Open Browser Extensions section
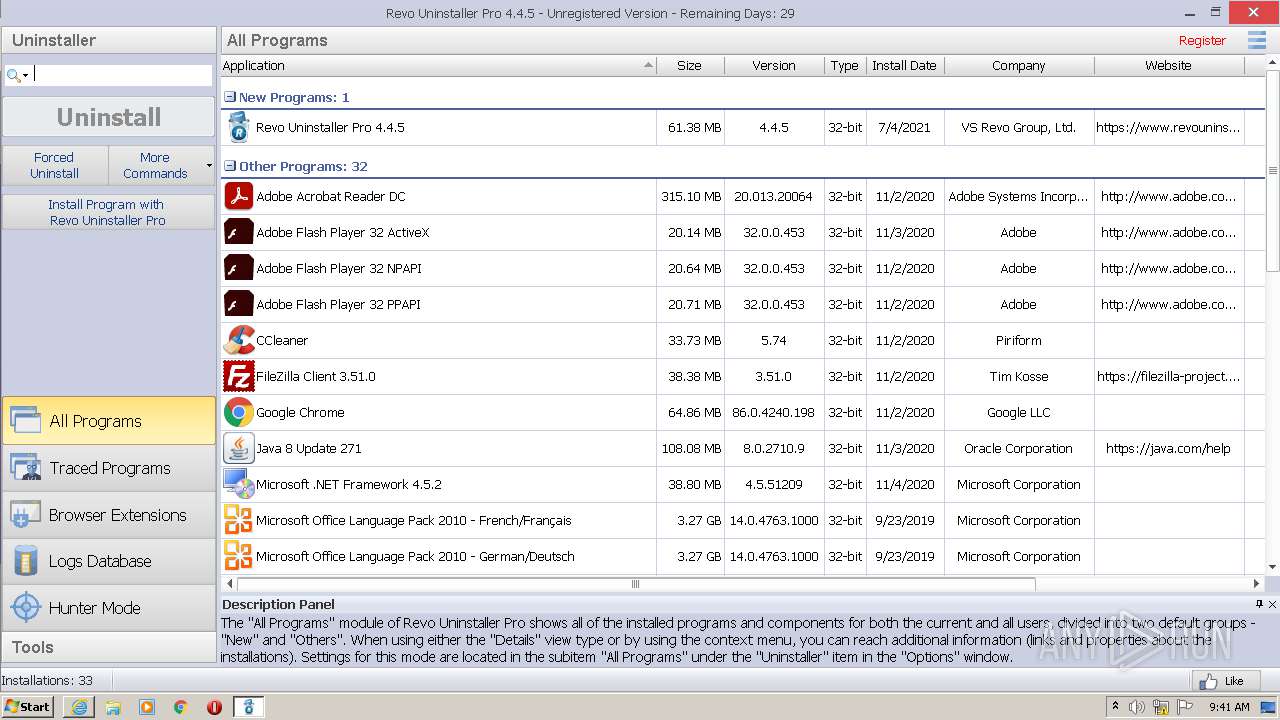This screenshot has width=1280, height=720. pyautogui.click(x=108, y=515)
